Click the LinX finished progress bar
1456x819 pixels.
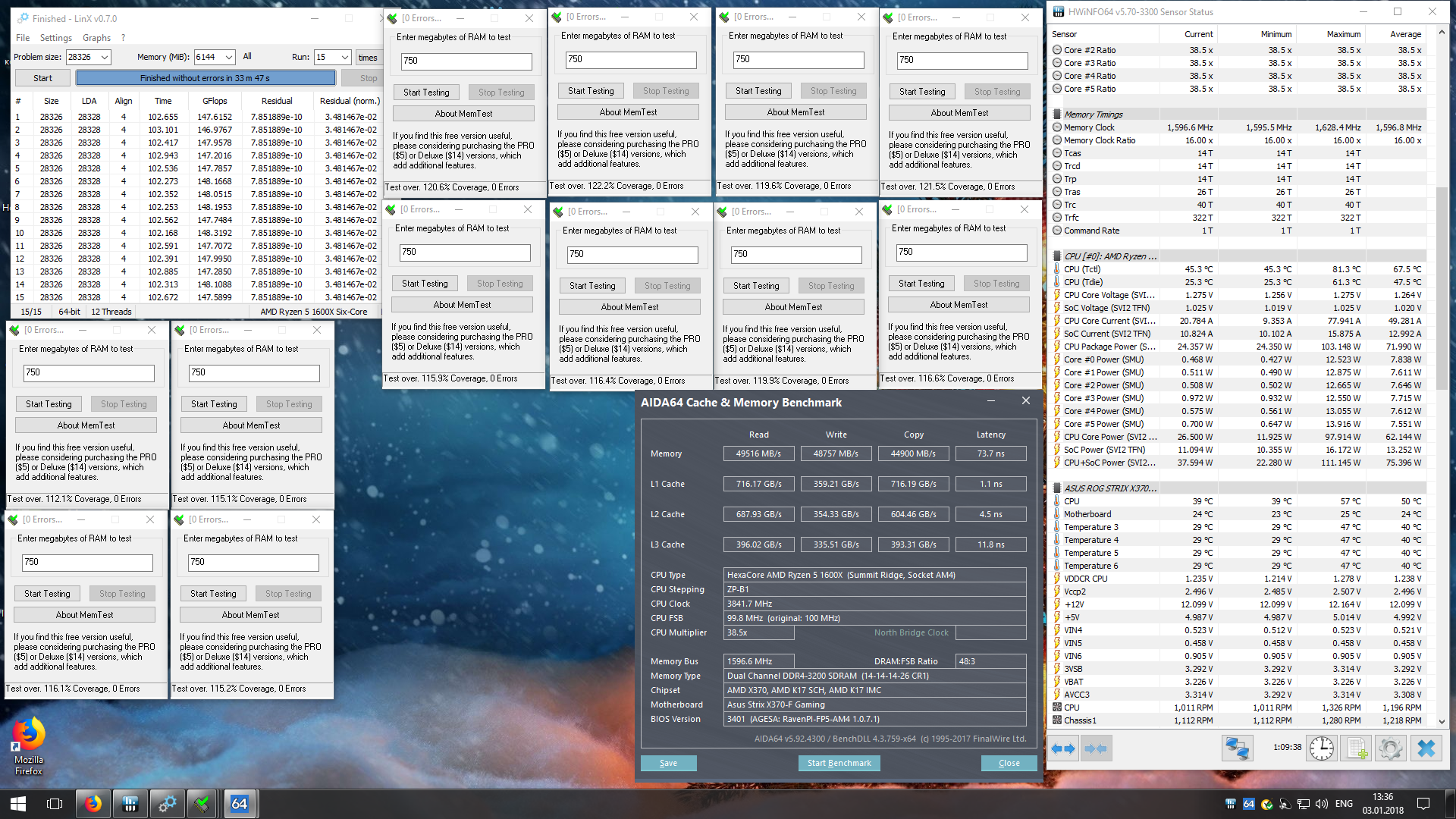(205, 78)
